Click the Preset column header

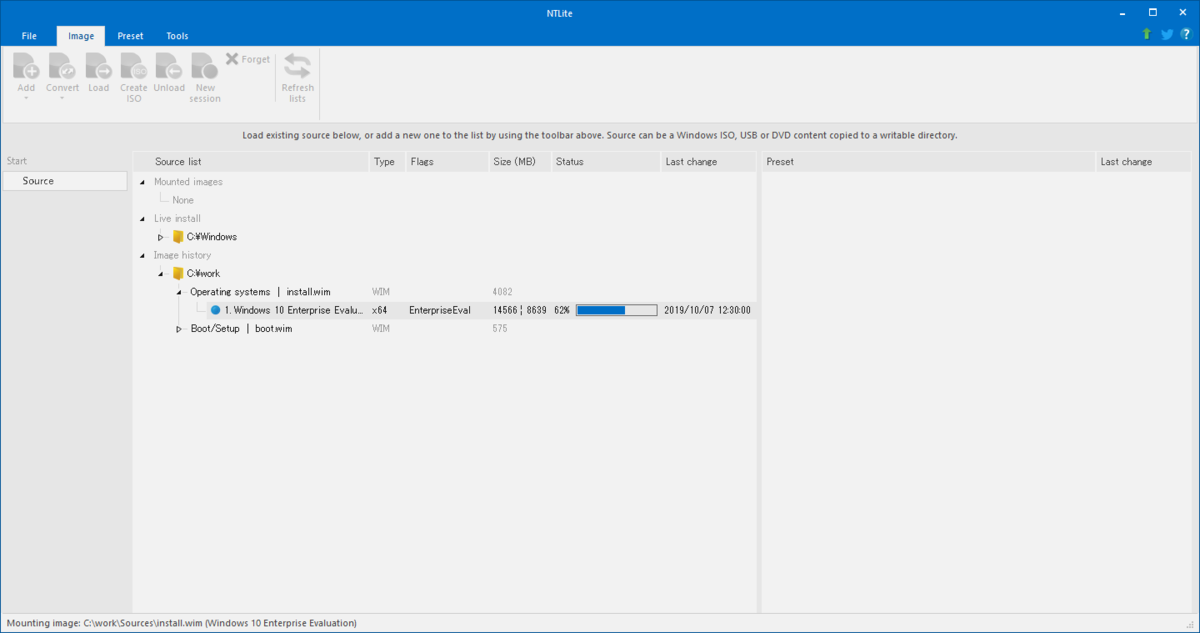pos(928,162)
